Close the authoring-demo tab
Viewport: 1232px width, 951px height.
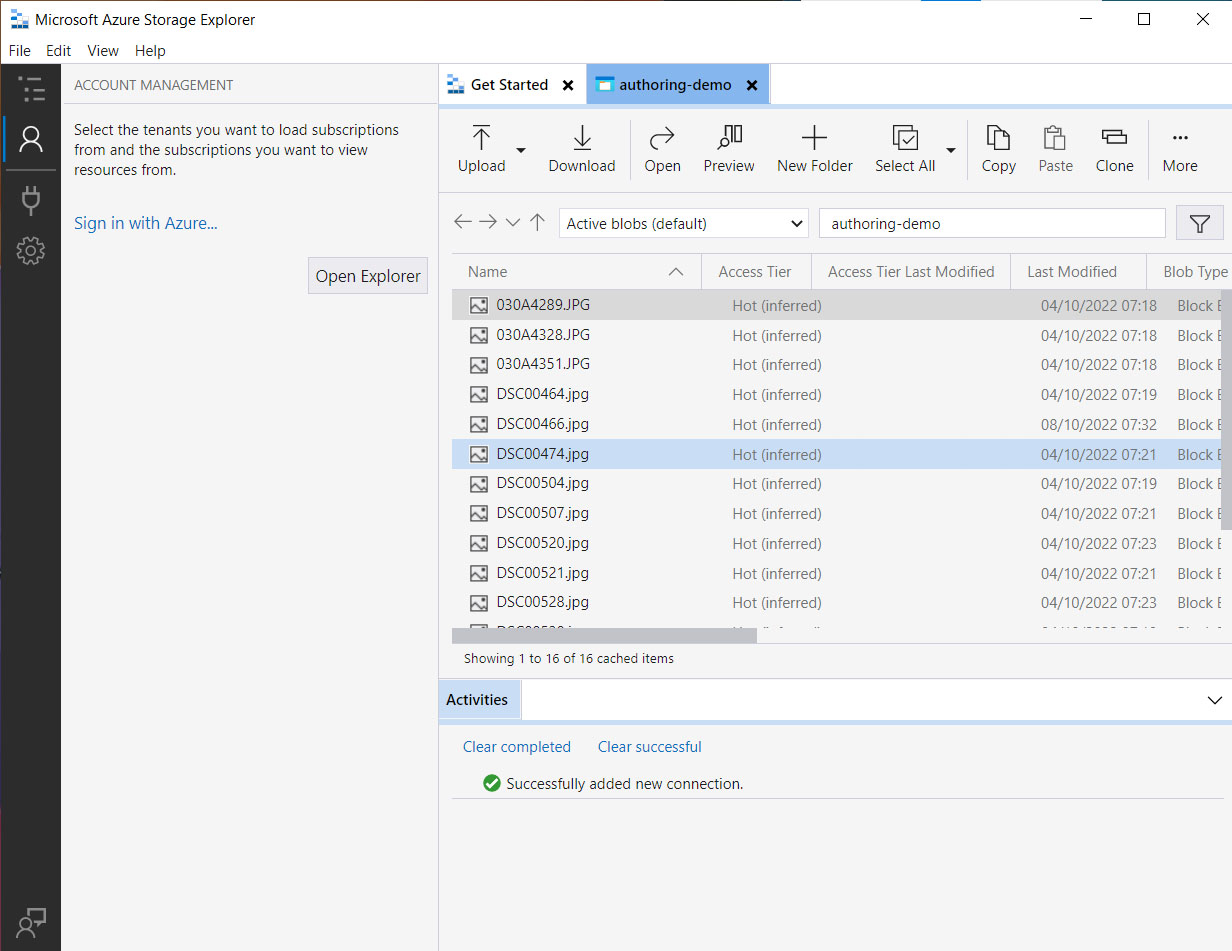click(752, 85)
